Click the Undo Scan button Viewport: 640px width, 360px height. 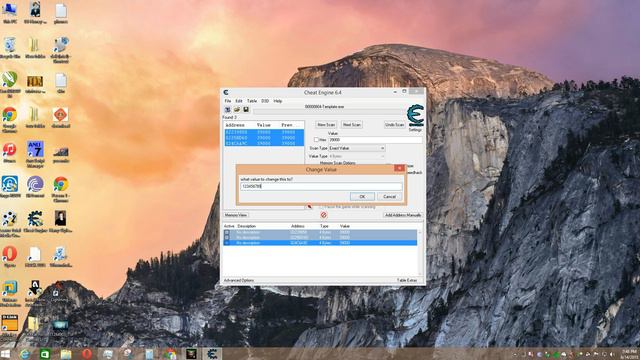tap(395, 125)
